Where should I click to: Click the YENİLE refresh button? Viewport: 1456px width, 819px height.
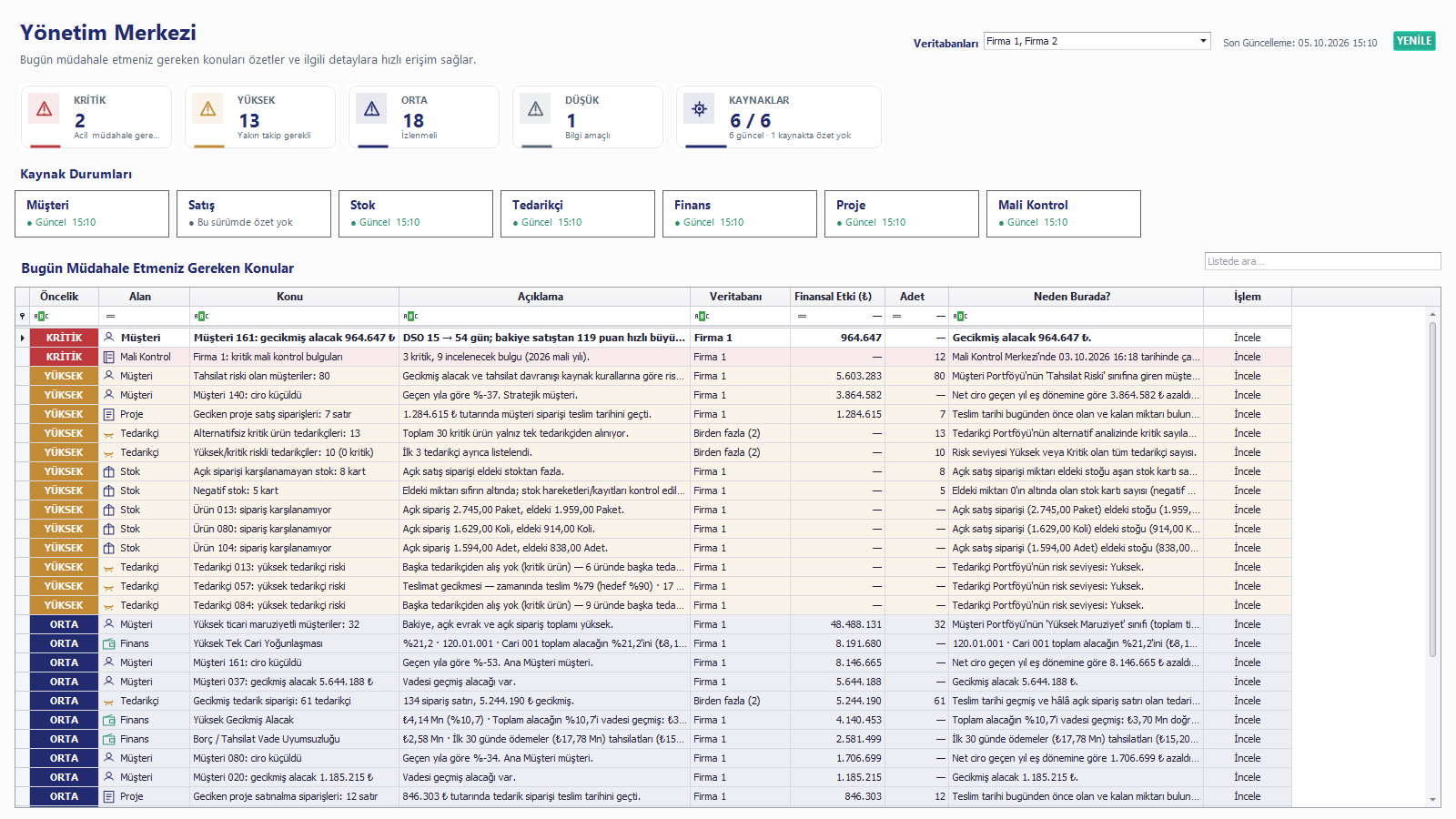[x=1414, y=41]
